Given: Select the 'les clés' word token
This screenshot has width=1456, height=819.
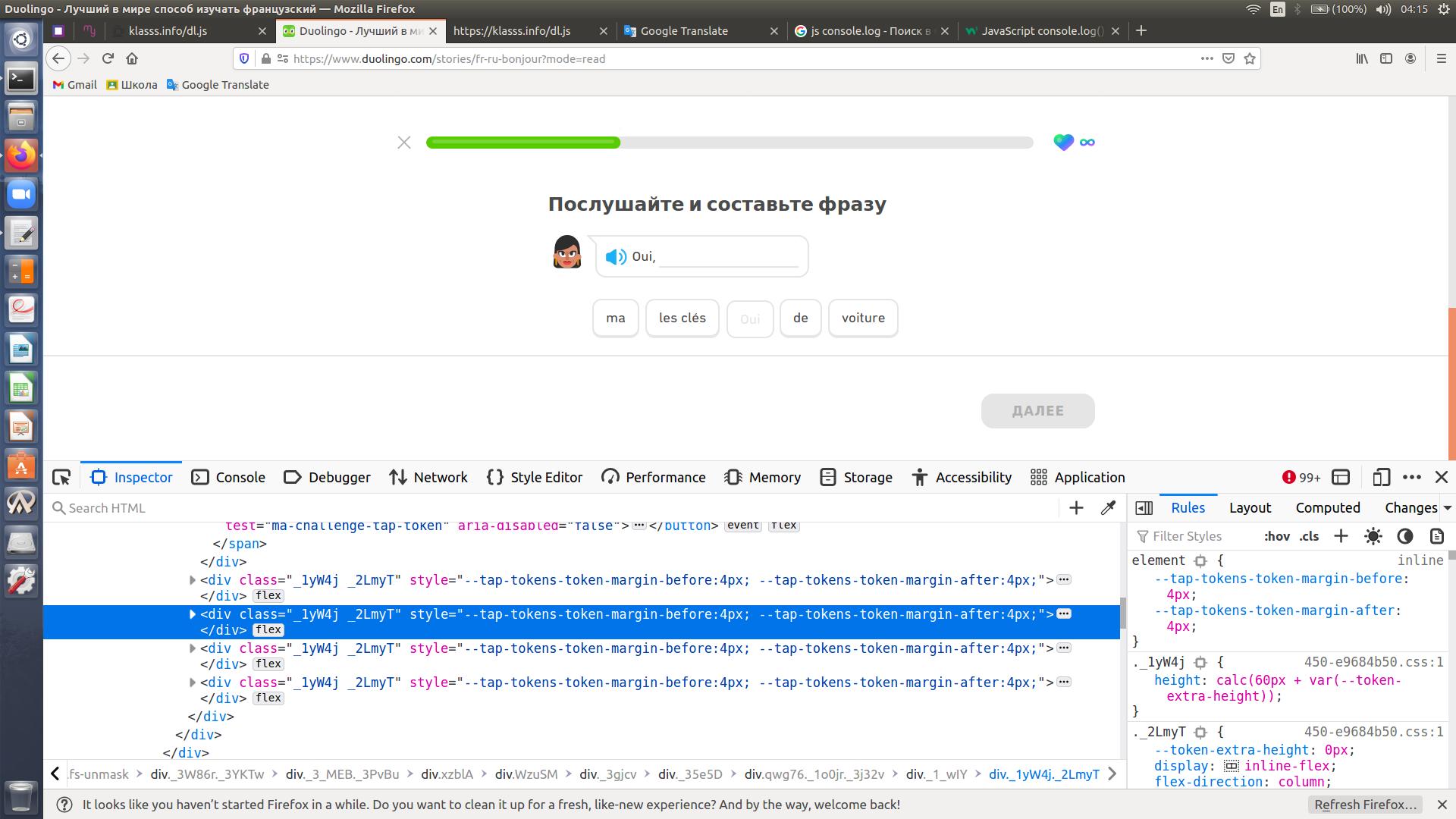Looking at the screenshot, I should pyautogui.click(x=682, y=318).
